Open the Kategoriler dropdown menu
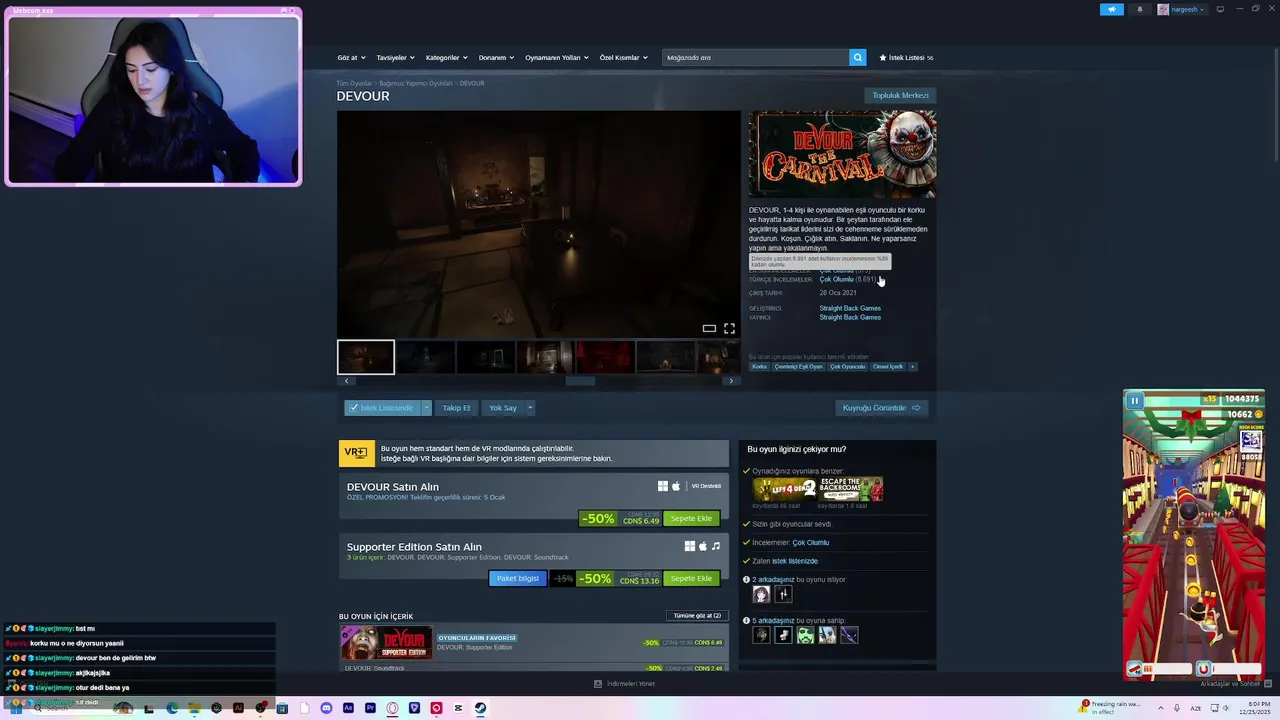1280x720 pixels. [446, 58]
